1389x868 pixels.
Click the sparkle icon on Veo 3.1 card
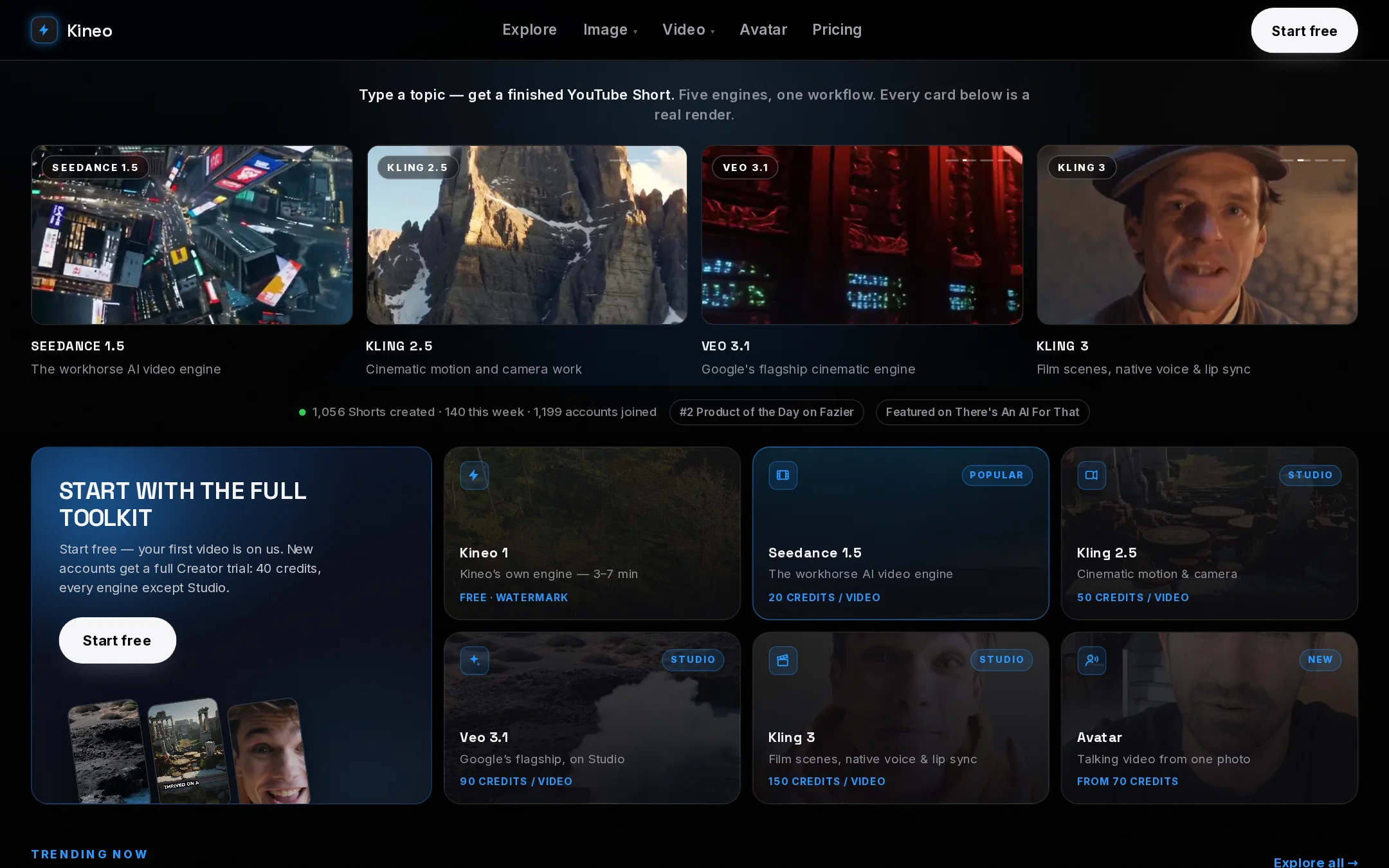[x=474, y=660]
